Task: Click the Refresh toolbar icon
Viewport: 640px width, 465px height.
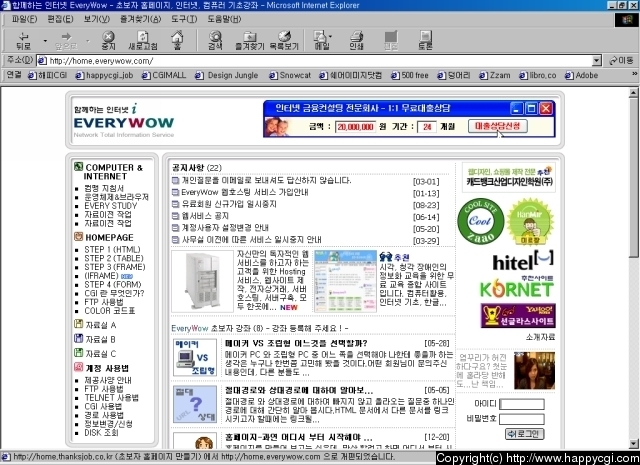Action: coord(142,40)
